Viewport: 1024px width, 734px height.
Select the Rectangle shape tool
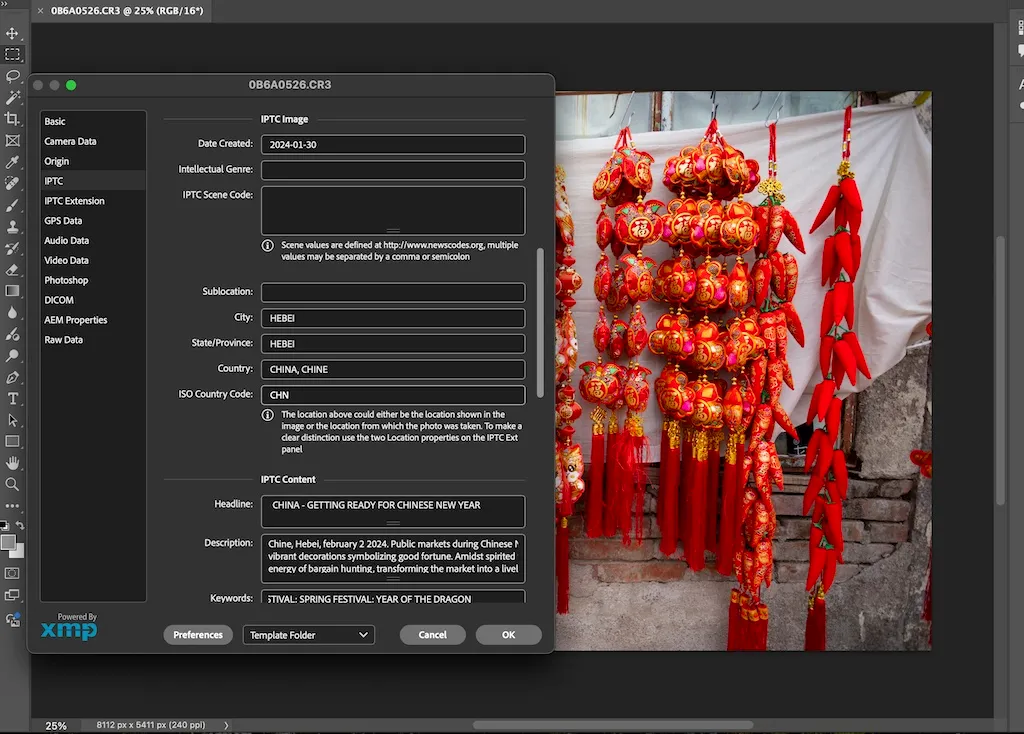pyautogui.click(x=12, y=441)
